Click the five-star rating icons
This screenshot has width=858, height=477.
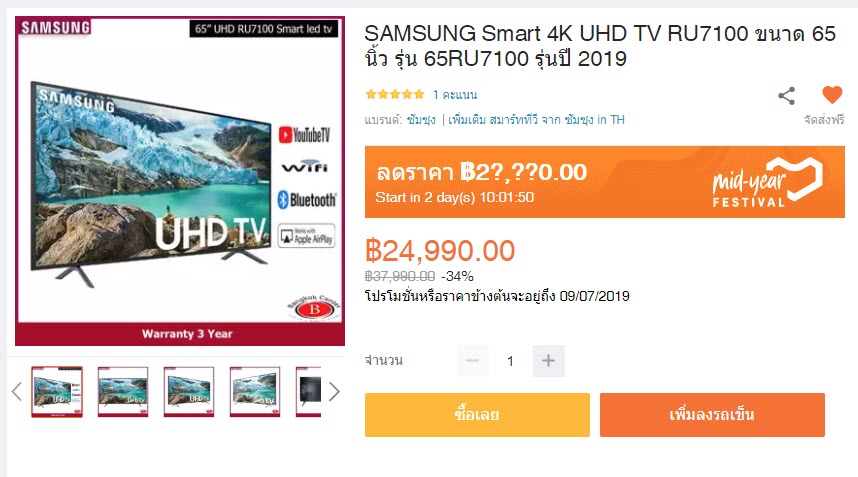coord(395,94)
